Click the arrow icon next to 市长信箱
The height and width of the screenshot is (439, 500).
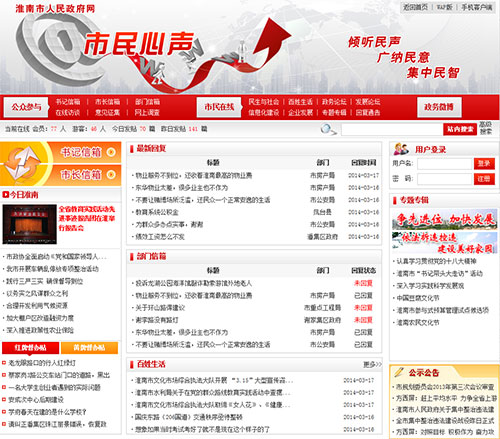(111, 174)
